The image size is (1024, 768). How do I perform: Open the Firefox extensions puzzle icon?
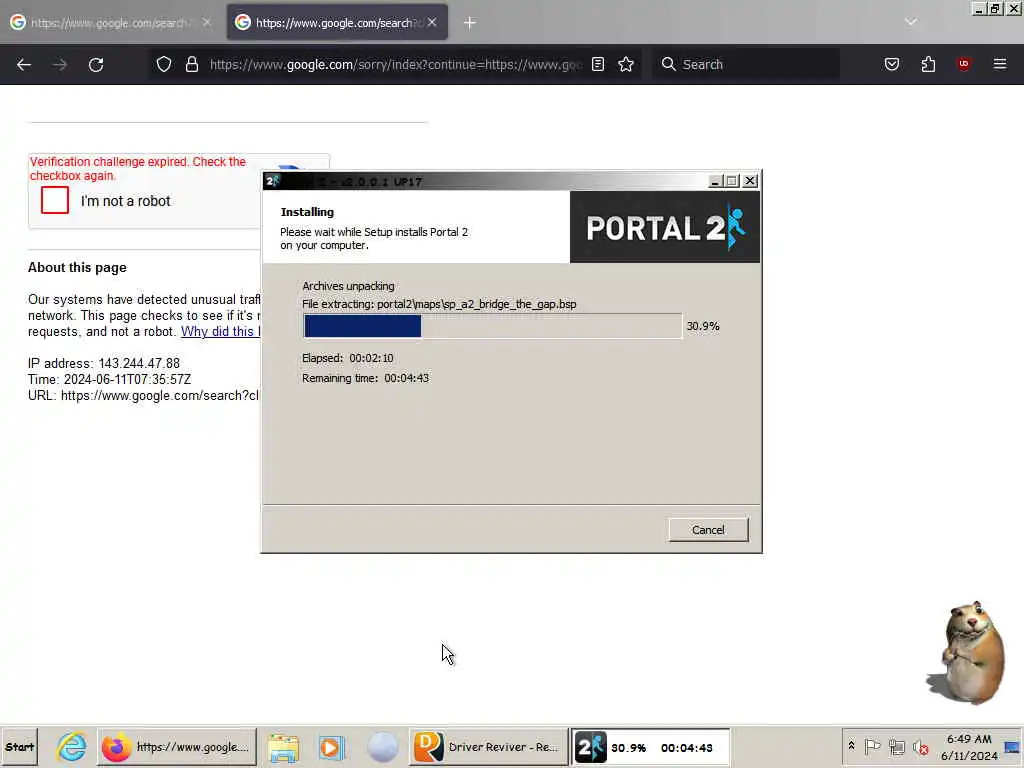click(928, 64)
